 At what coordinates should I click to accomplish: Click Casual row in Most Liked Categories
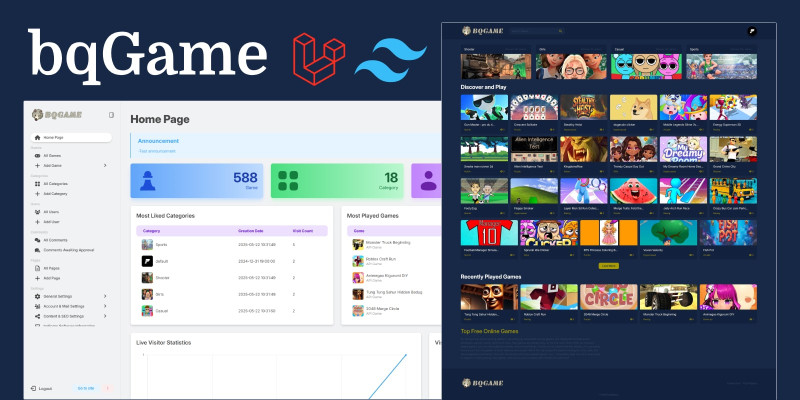point(232,311)
